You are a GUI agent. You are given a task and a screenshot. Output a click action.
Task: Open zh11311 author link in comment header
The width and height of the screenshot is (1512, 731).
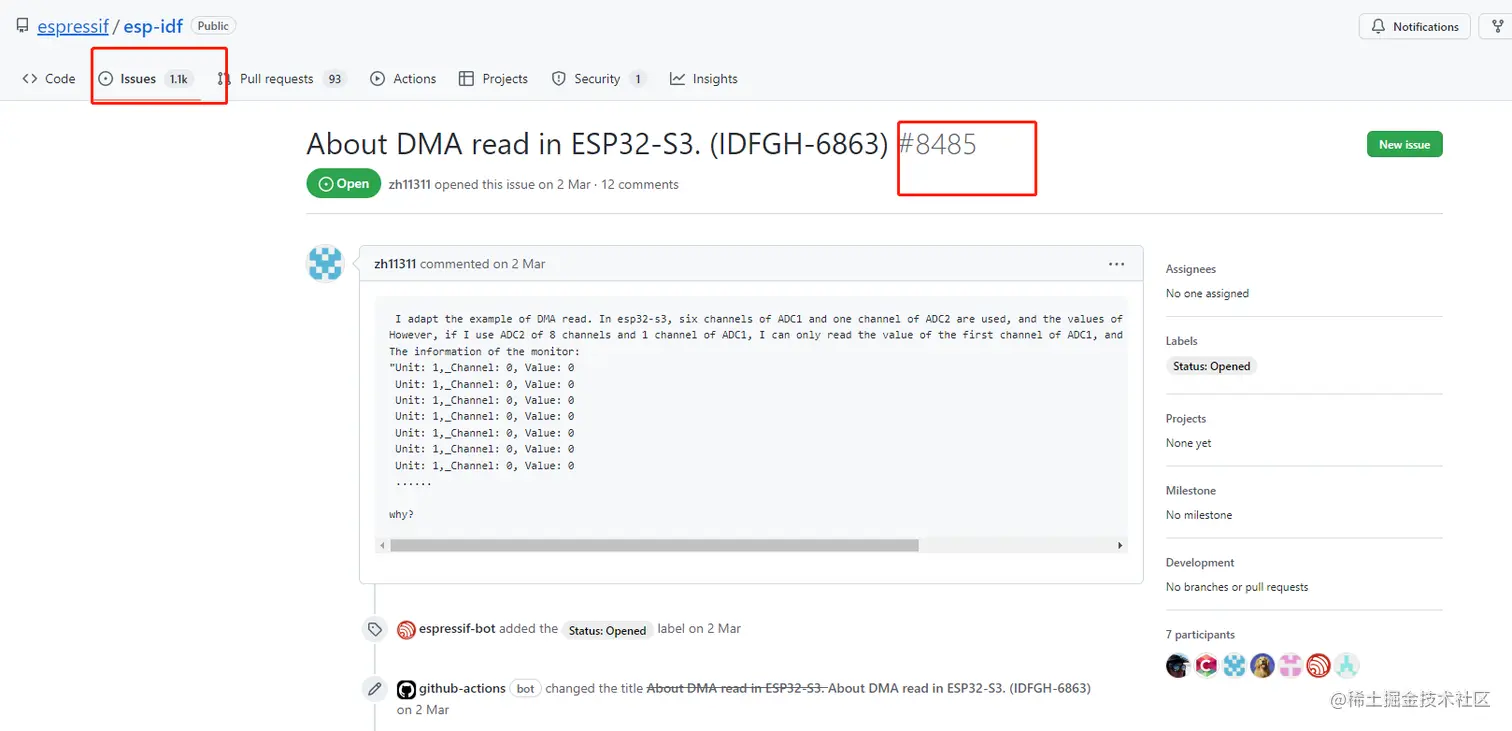point(395,264)
